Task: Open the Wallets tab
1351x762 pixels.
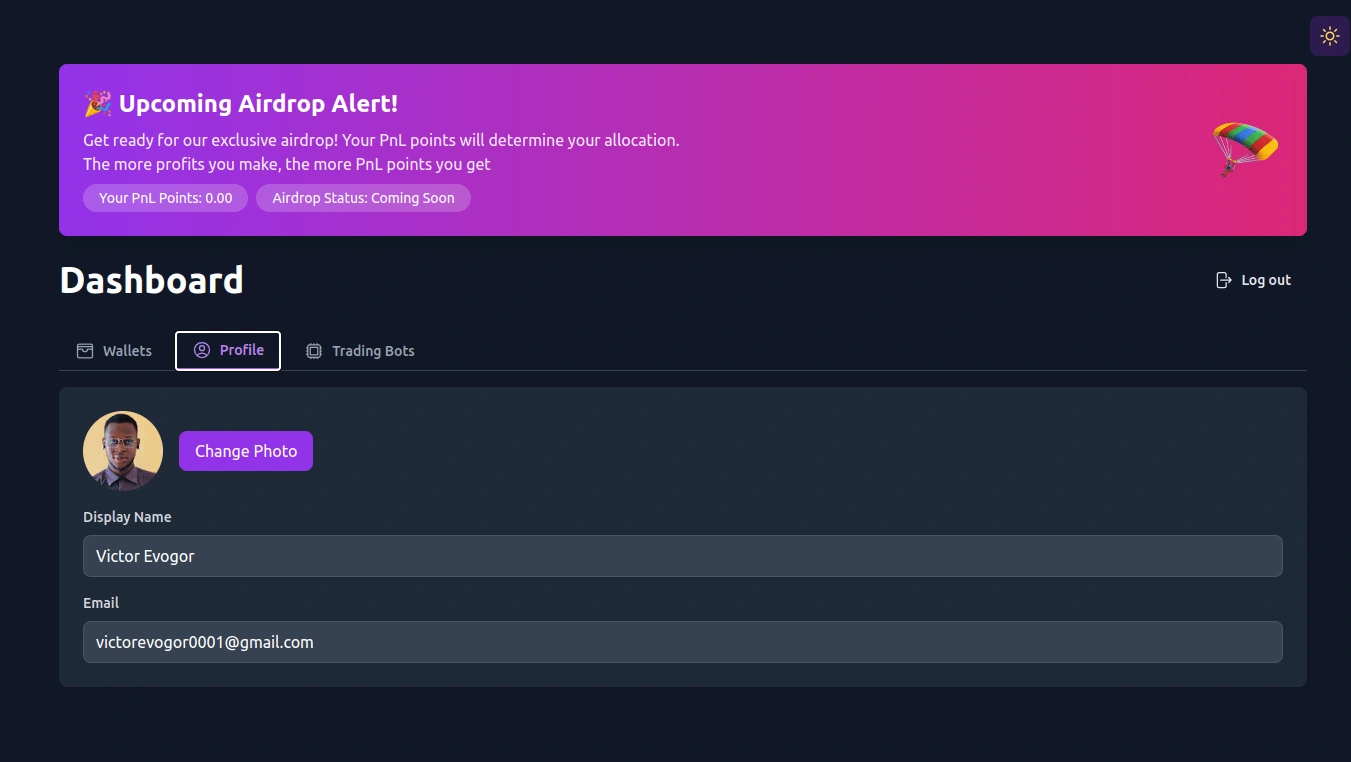Action: (114, 351)
